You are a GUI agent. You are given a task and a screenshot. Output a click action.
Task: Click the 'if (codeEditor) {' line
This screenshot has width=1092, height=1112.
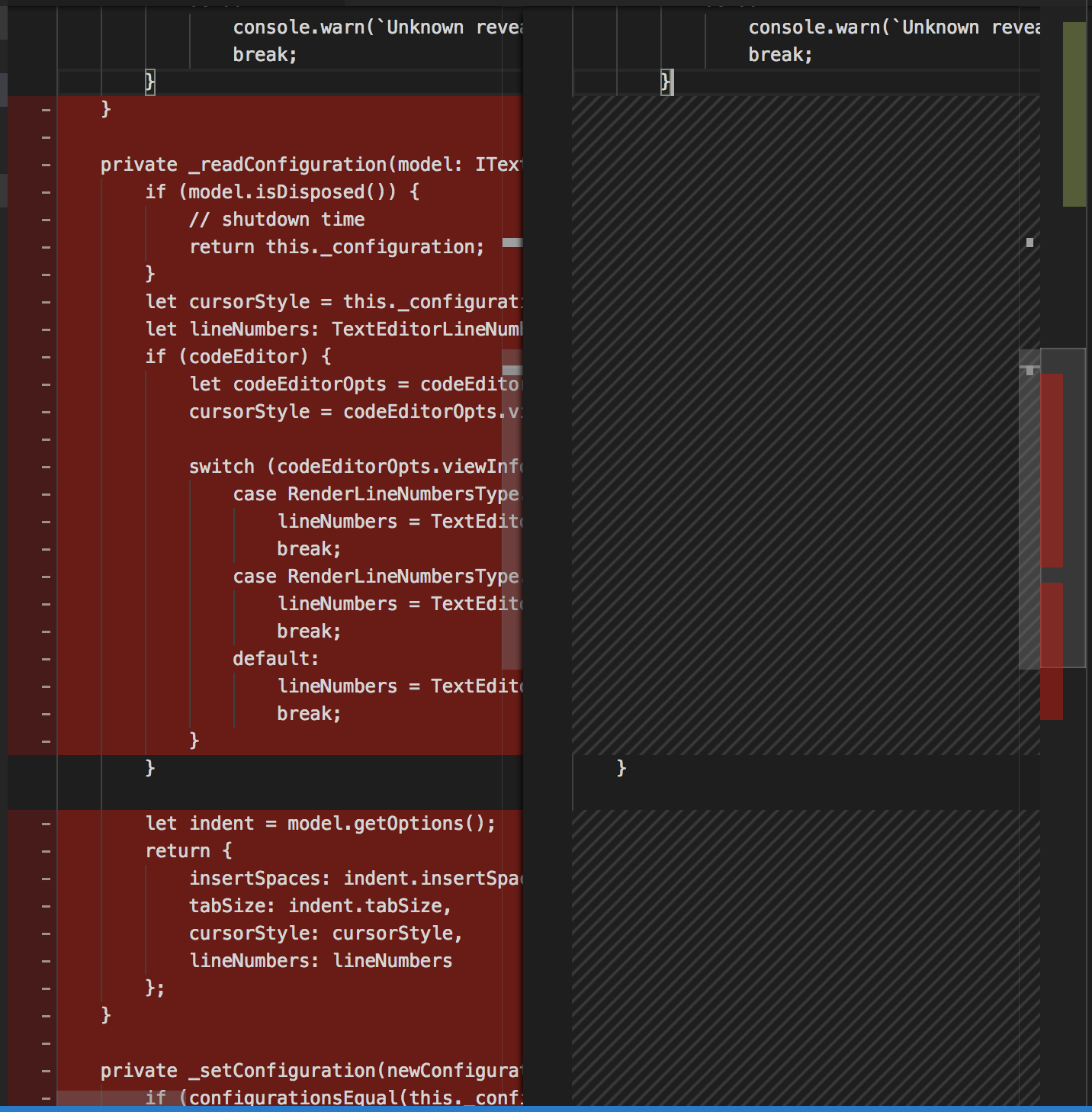pos(238,357)
